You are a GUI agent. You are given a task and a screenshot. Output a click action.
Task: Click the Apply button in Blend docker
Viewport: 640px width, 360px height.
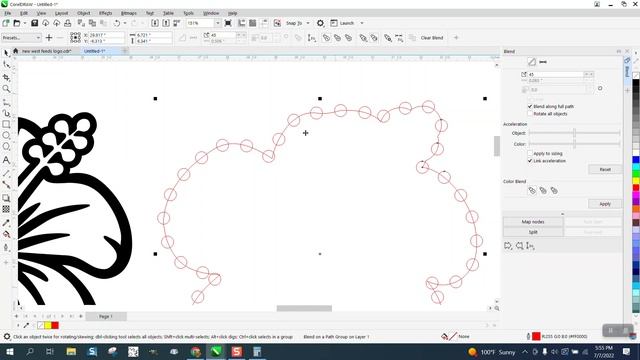[605, 204]
